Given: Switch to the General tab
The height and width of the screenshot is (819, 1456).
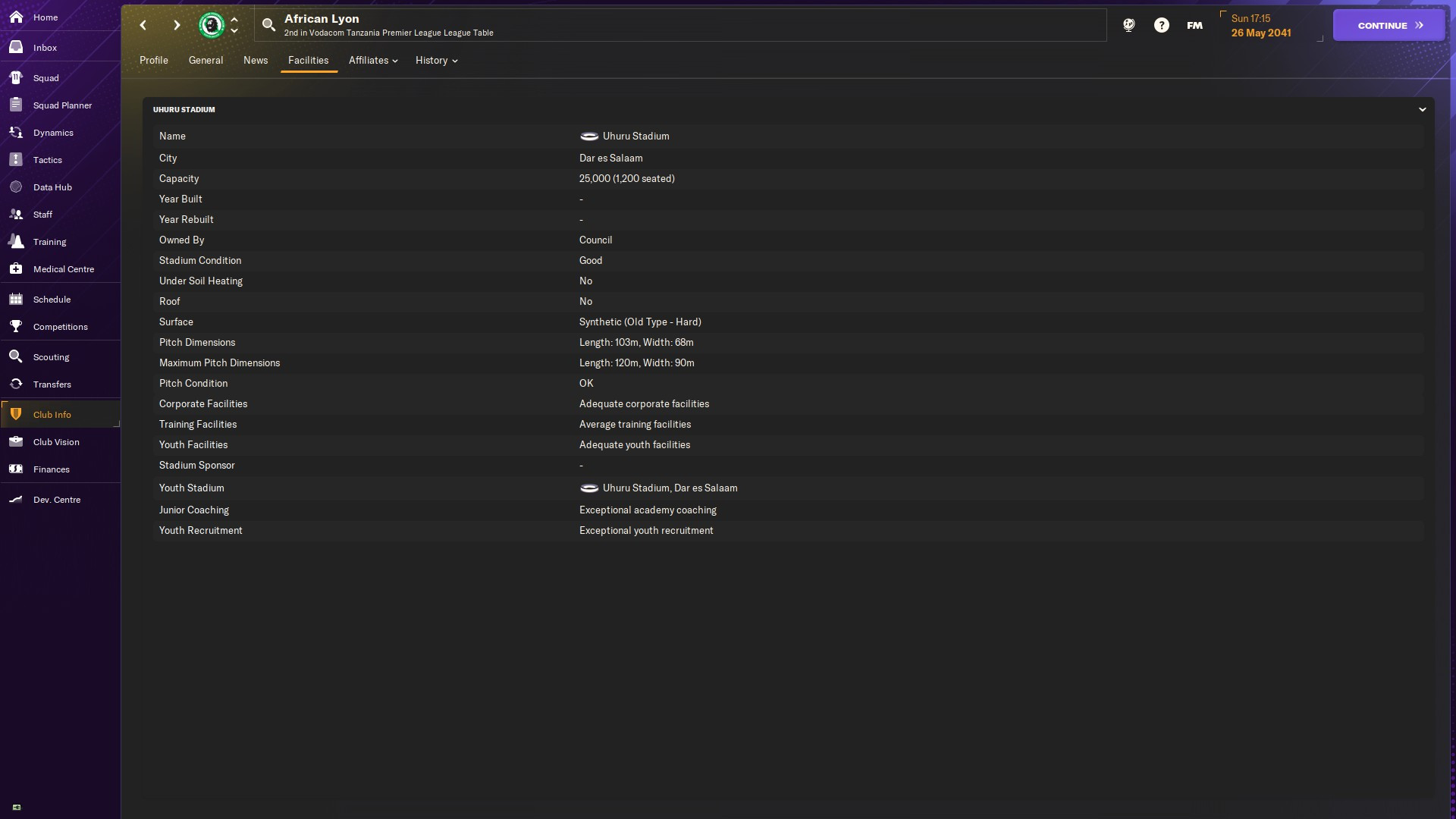Looking at the screenshot, I should pyautogui.click(x=206, y=61).
